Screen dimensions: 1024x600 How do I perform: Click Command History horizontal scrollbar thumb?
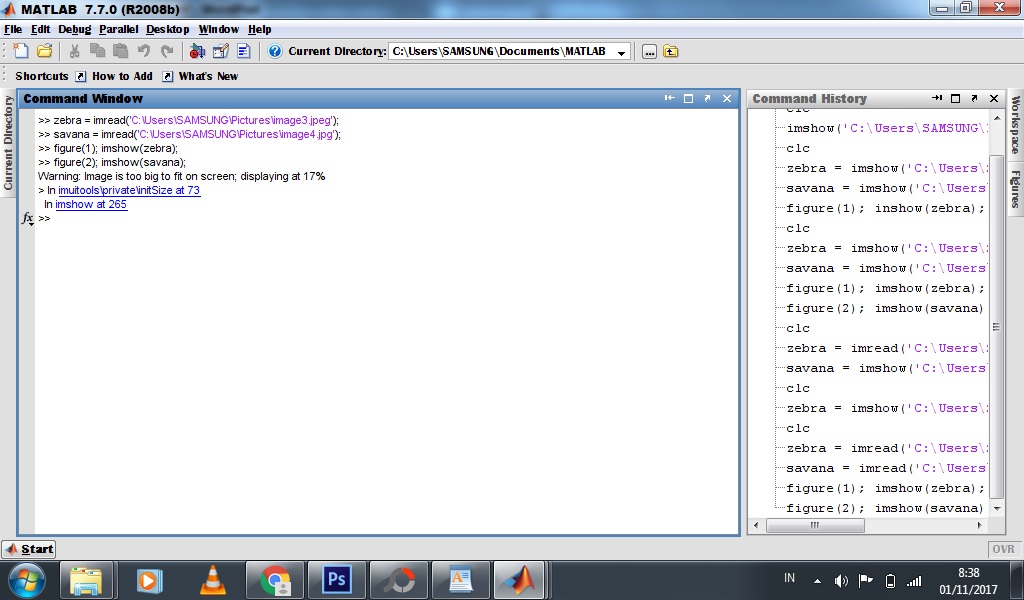[x=815, y=525]
